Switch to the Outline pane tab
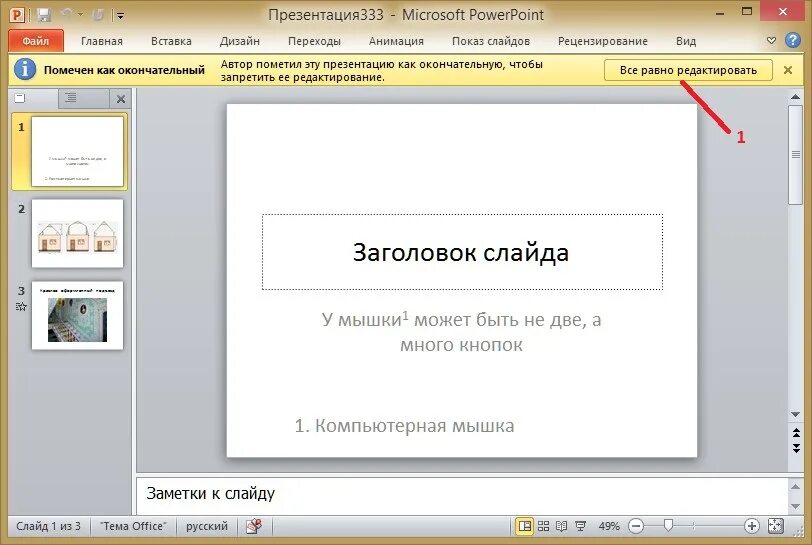 pos(70,98)
